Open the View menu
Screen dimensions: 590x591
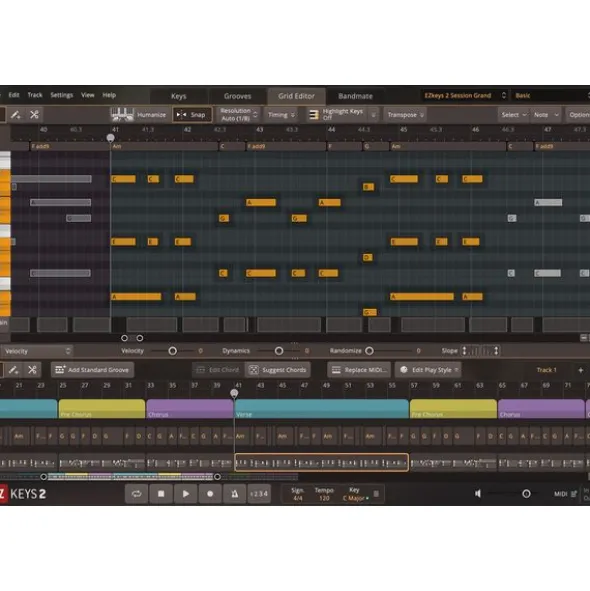(x=87, y=95)
